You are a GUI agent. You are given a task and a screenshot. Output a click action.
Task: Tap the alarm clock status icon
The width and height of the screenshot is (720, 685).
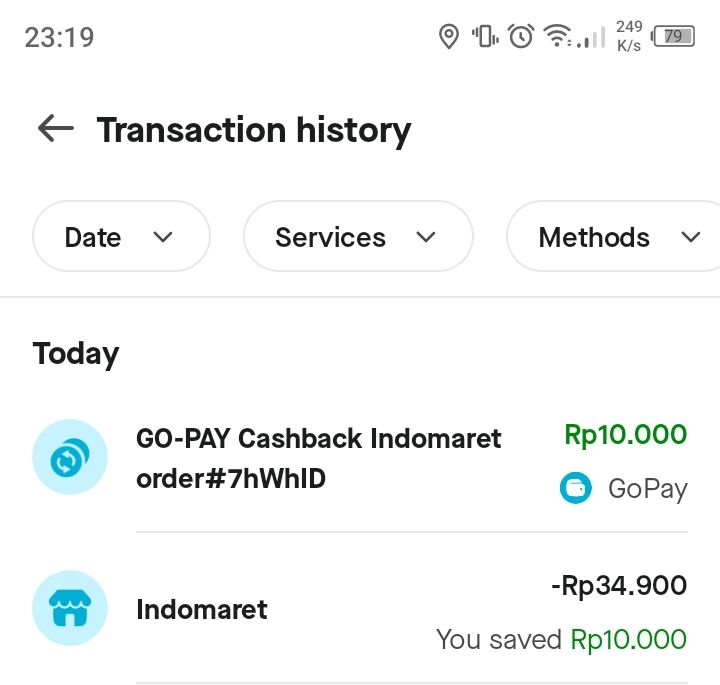coord(521,36)
